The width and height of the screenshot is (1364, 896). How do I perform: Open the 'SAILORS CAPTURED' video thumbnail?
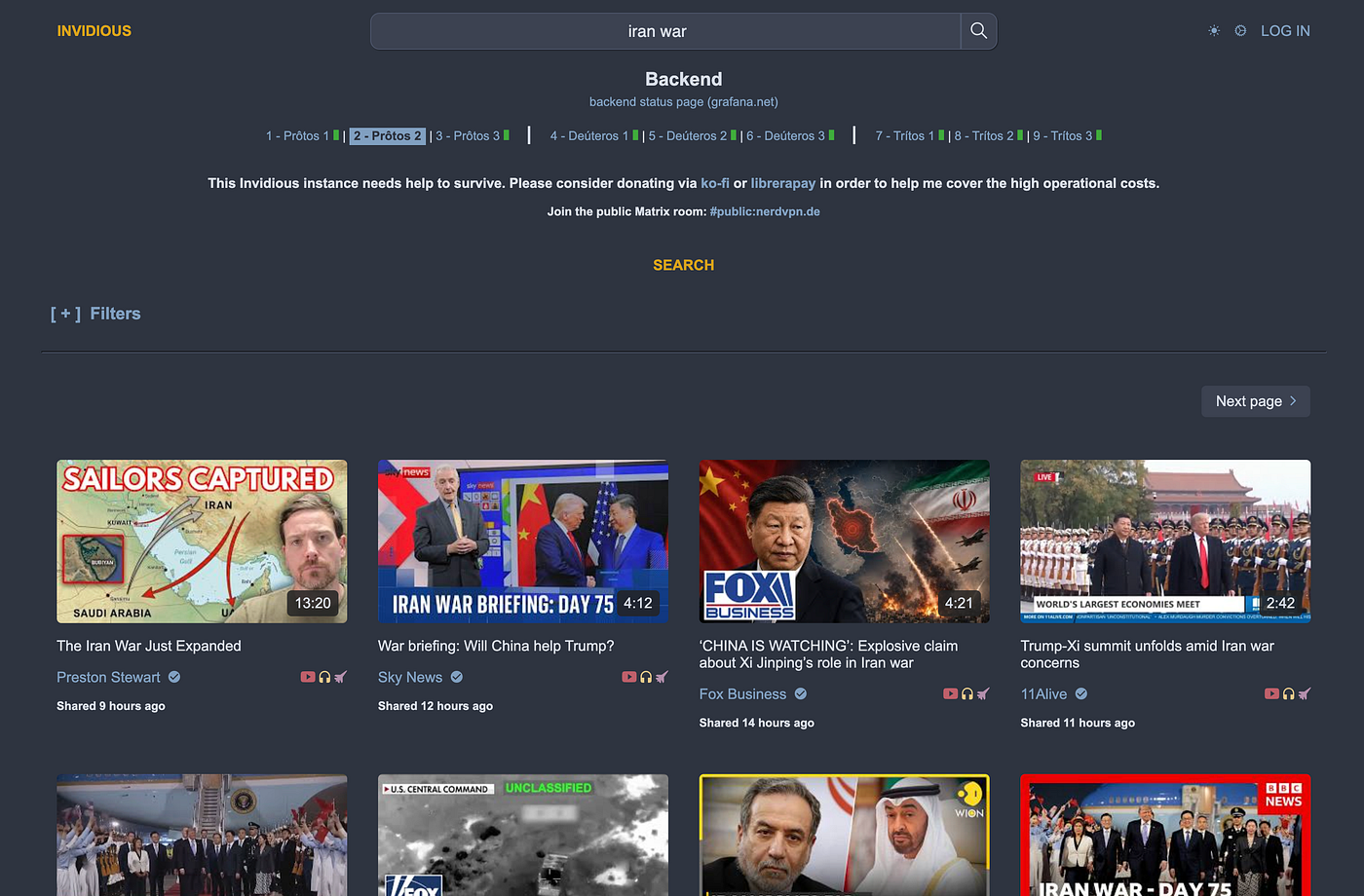202,541
